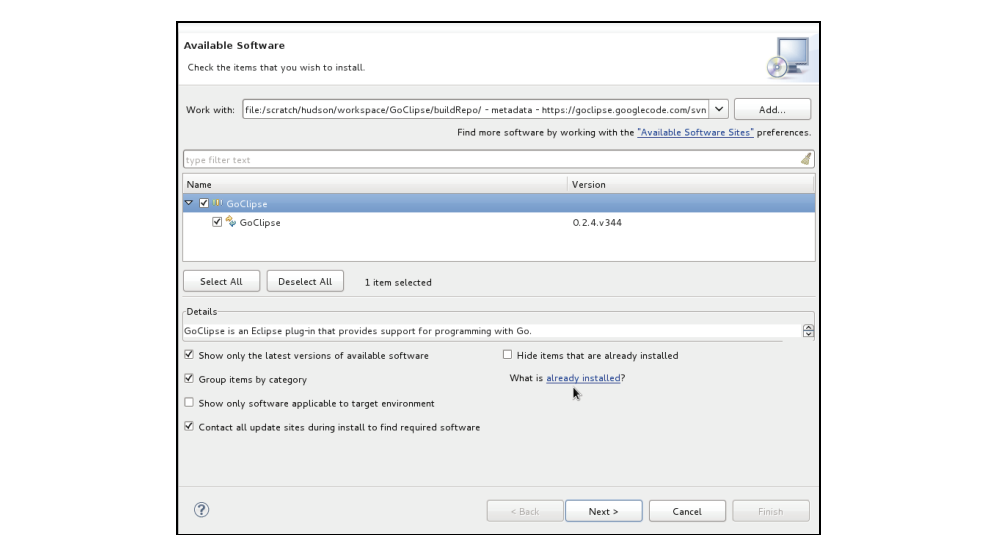Screen dimensions: 983x535
Task: Click the GoClipse feature plug-in icon
Action: tap(231, 222)
